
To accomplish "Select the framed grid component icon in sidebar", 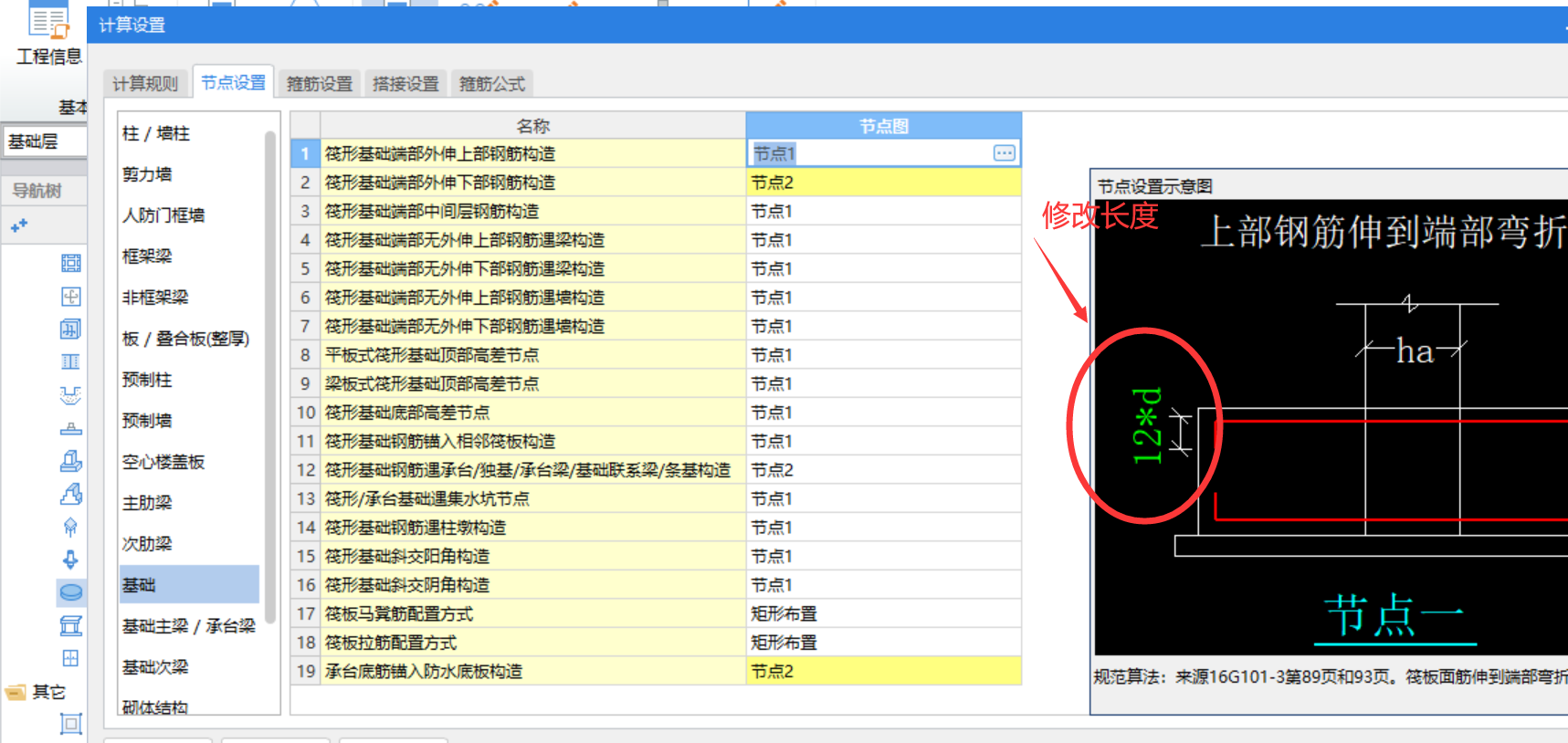I will coord(70,263).
